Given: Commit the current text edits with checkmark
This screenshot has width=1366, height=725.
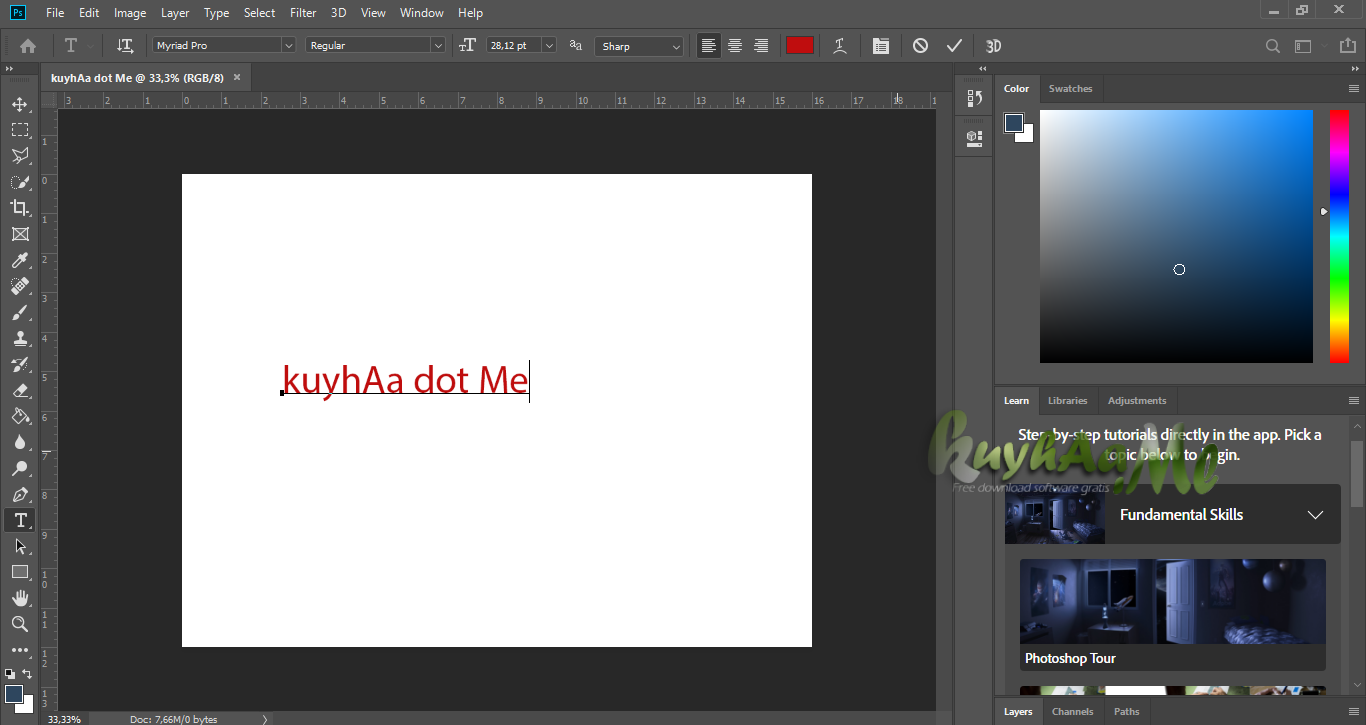Looking at the screenshot, I should 954,46.
